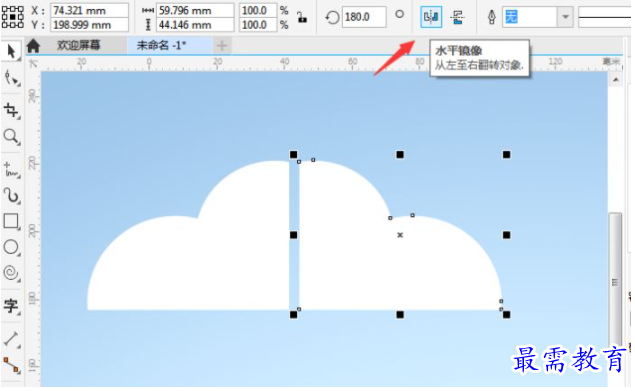
Task: Click the outline width field showing 无
Action: [x=530, y=17]
